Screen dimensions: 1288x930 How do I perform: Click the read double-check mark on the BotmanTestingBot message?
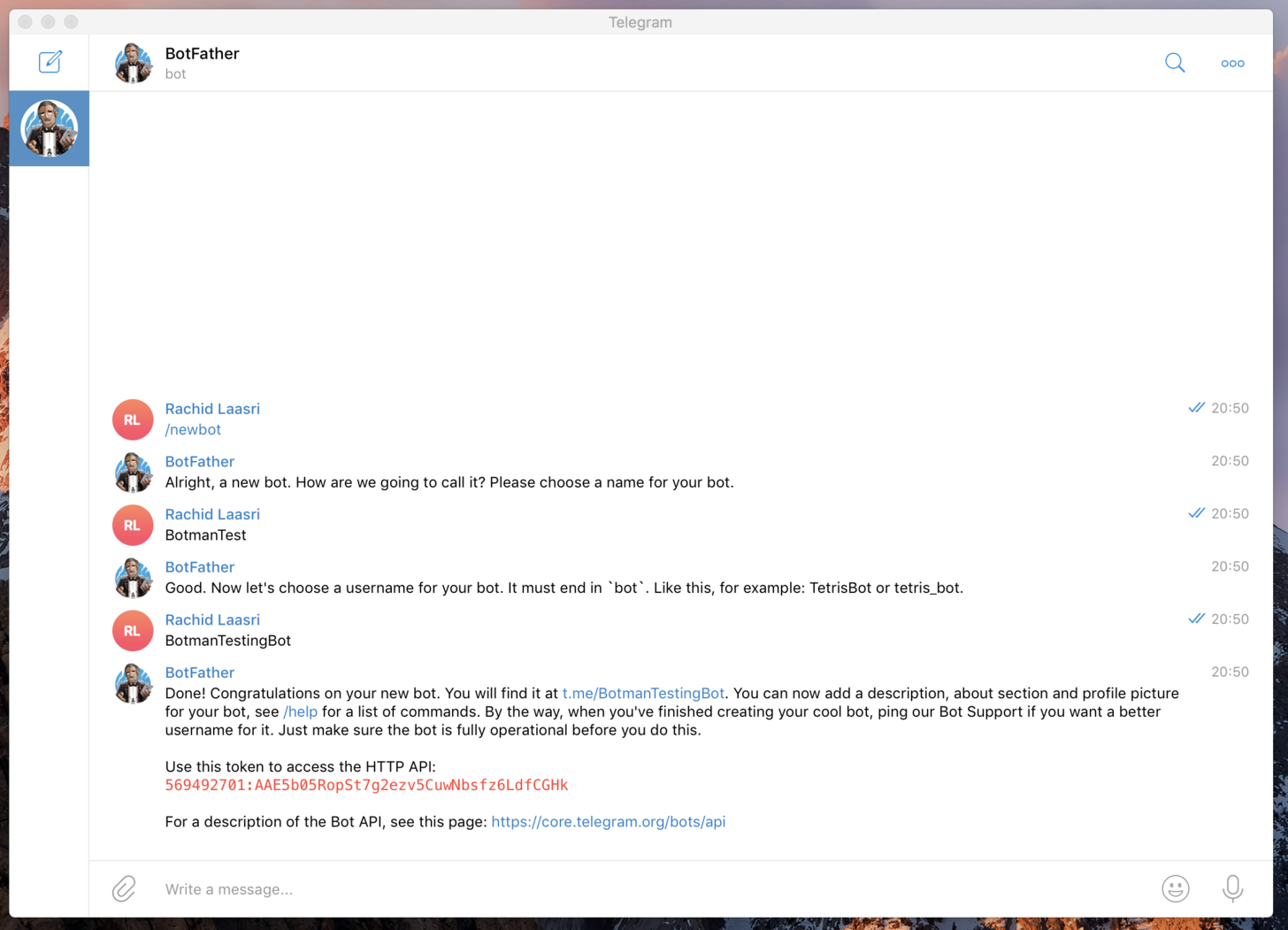tap(1197, 619)
